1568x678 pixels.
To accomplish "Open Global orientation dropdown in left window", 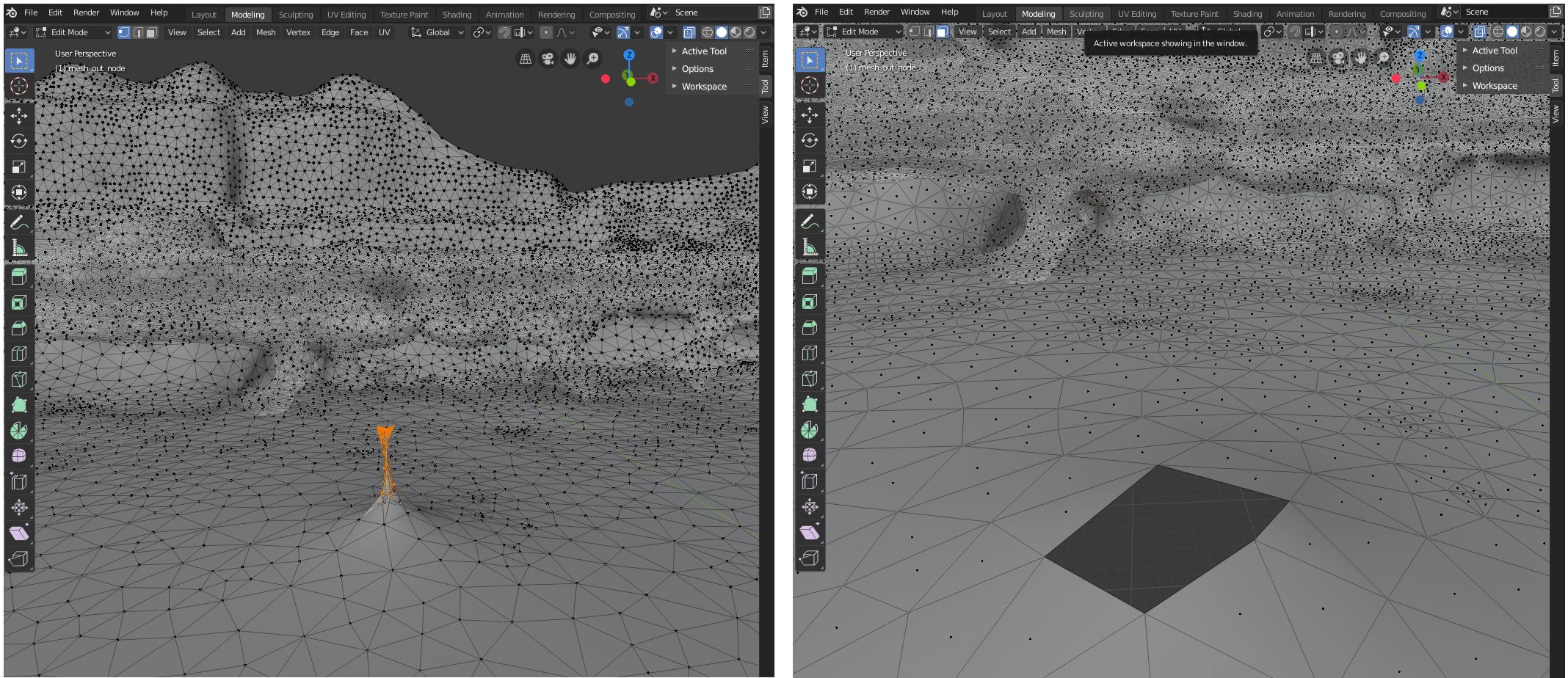I will [438, 32].
